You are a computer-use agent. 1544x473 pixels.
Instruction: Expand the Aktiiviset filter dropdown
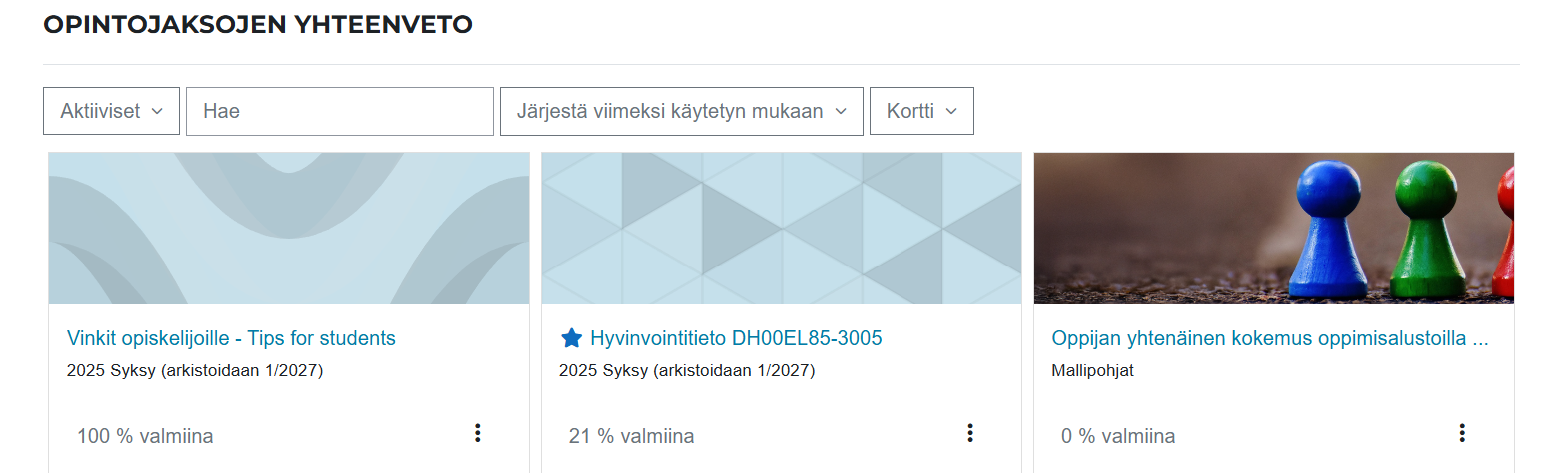pyautogui.click(x=111, y=111)
